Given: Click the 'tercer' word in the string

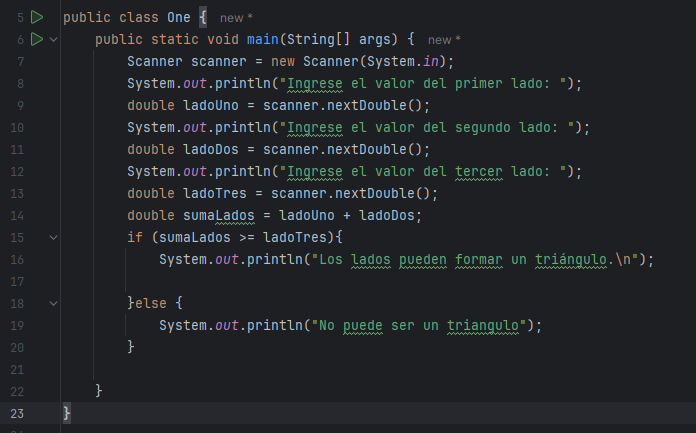Looking at the screenshot, I should [x=478, y=171].
